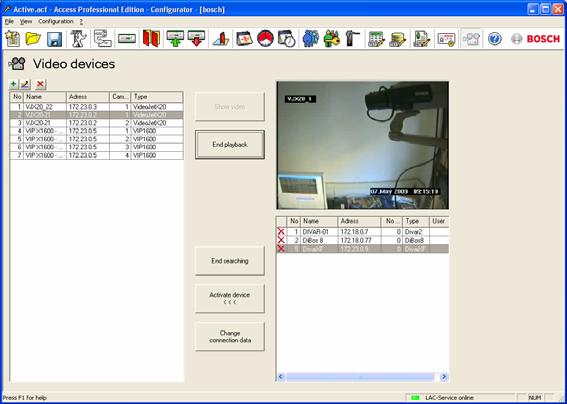Open the File menu
The width and height of the screenshot is (567, 404).
tap(9, 21)
